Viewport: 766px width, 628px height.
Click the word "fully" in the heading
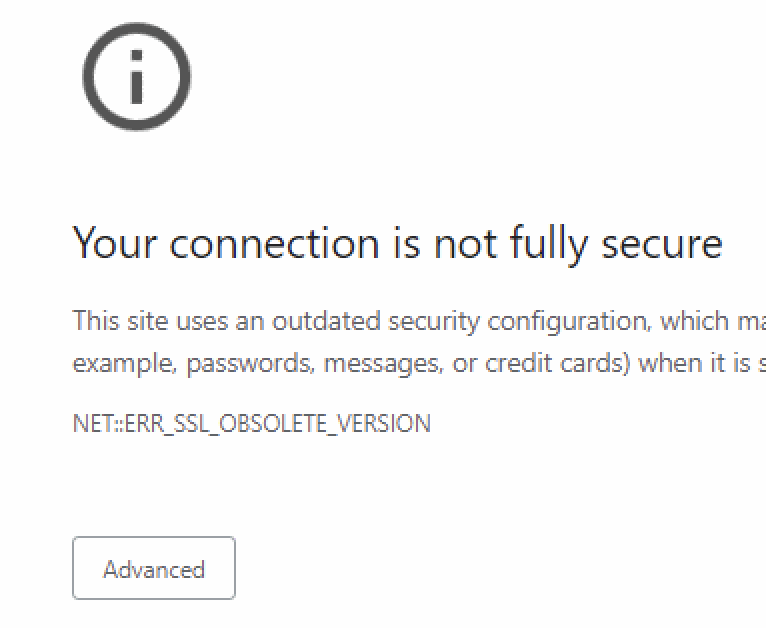coord(549,244)
